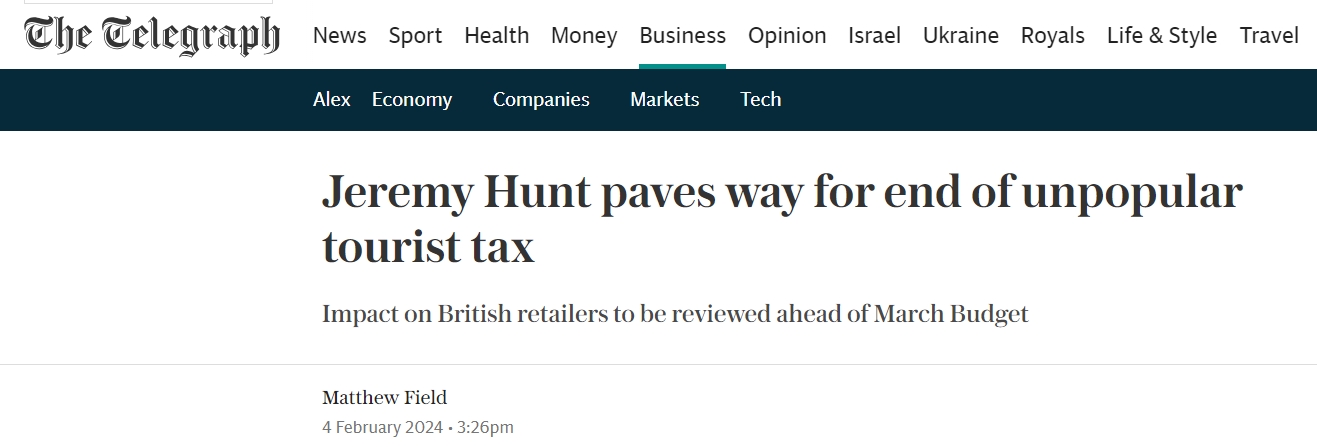Select the Markets subsection
The image size is (1317, 447).
[x=665, y=99]
